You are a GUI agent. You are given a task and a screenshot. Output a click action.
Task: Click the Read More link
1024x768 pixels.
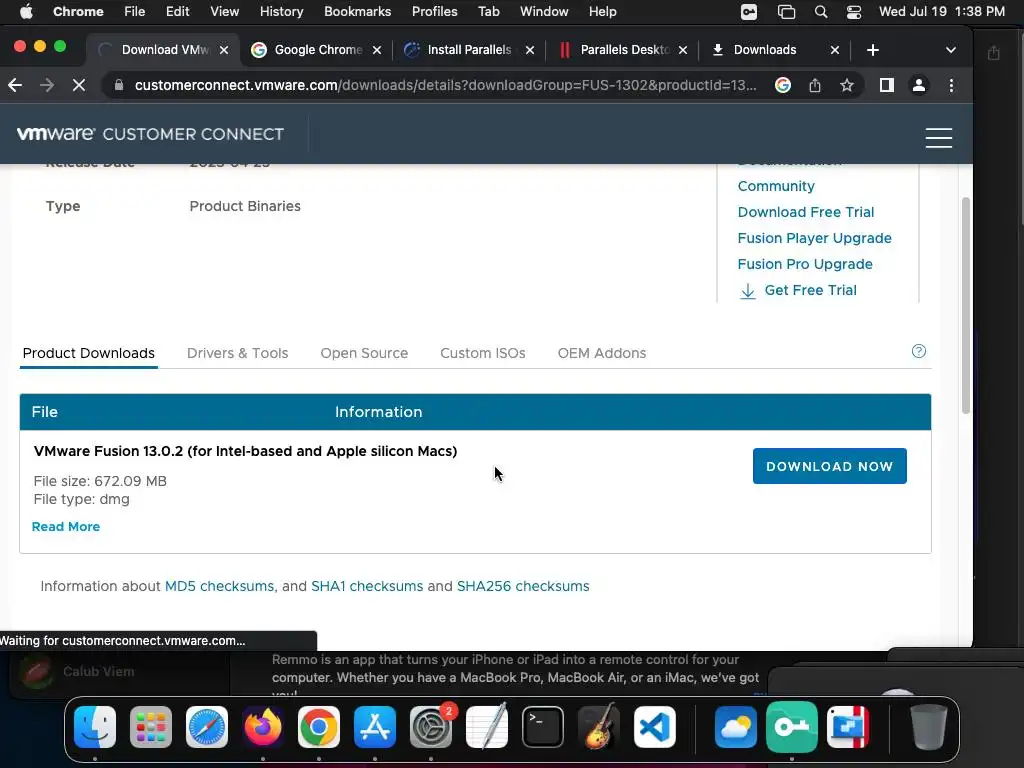tap(66, 526)
